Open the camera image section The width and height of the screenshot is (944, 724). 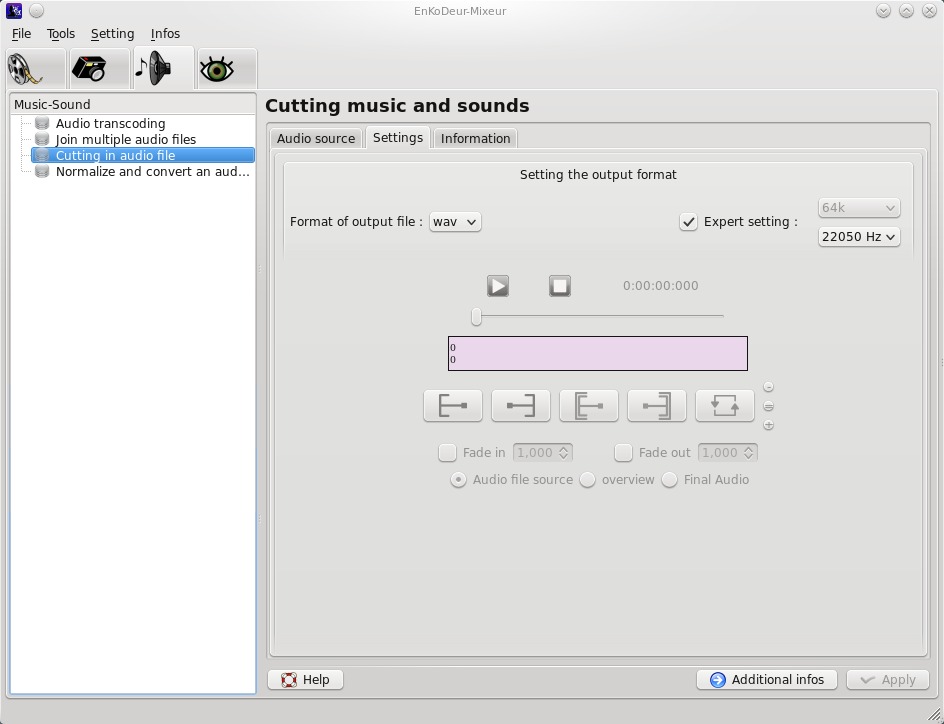tap(99, 69)
